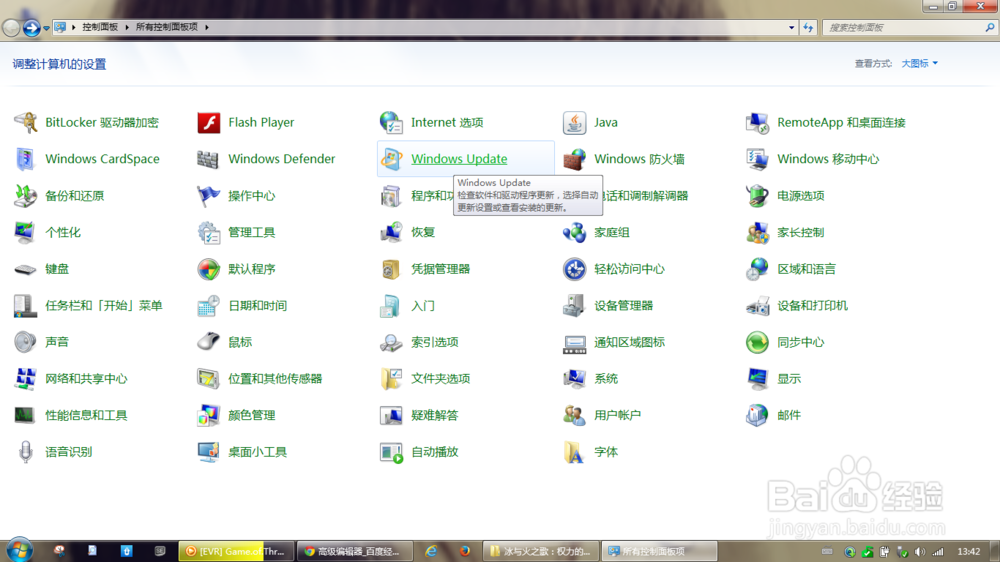This screenshot has height=562, width=1000.
Task: Open the 声音 speaker icon
Action: 26,342
